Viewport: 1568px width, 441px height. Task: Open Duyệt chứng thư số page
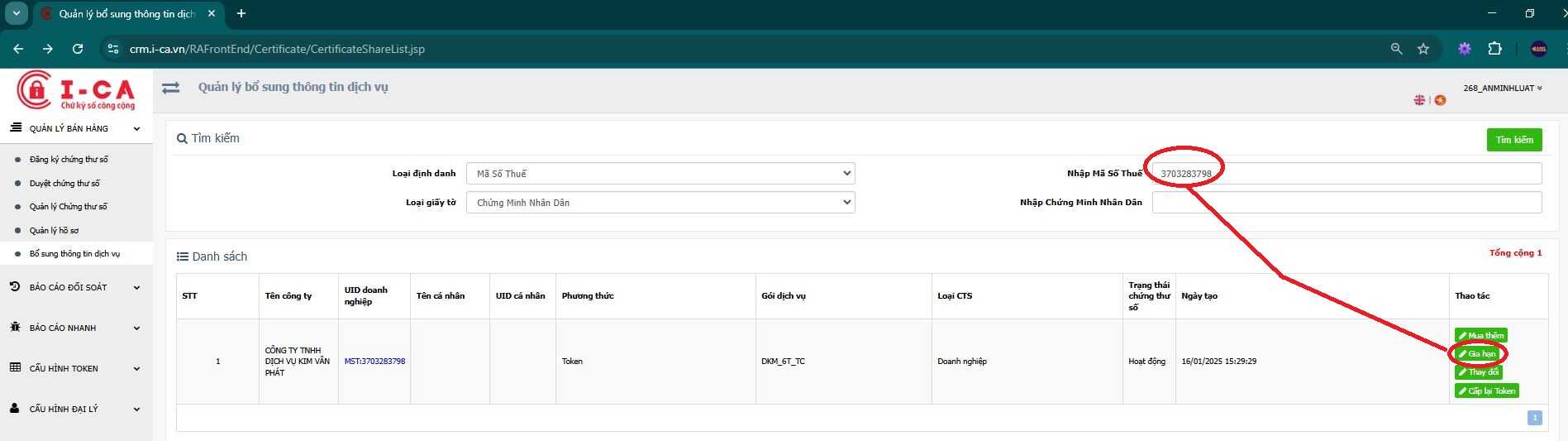coord(64,183)
